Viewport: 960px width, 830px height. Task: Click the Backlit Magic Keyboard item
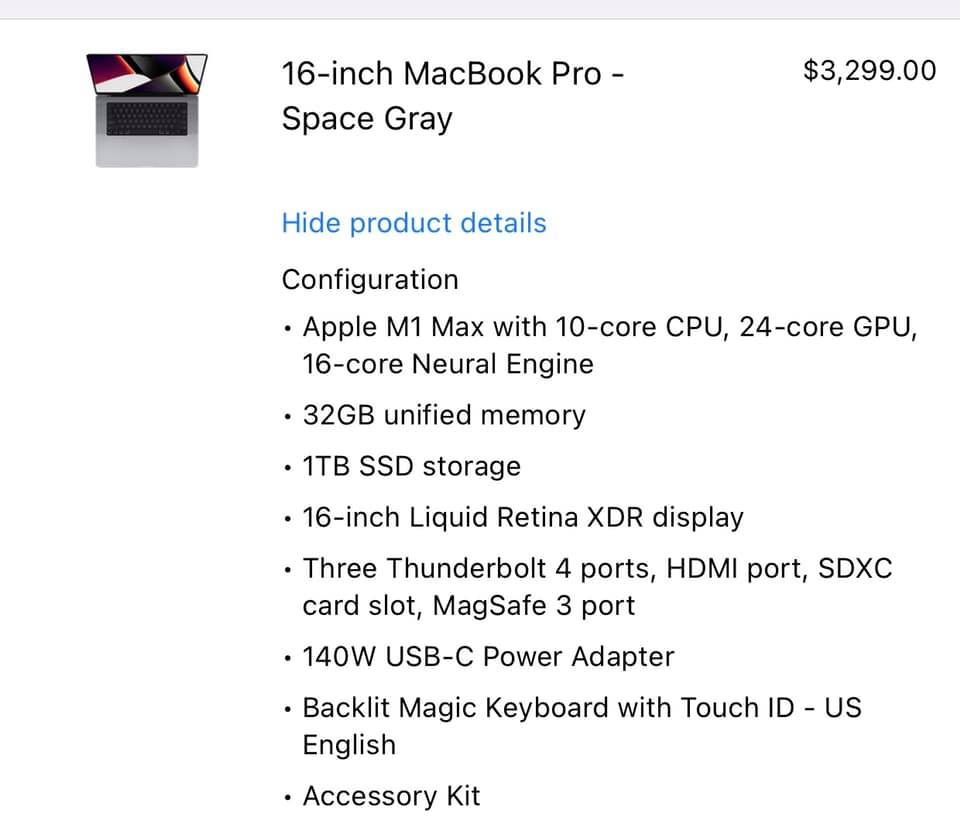tap(582, 727)
